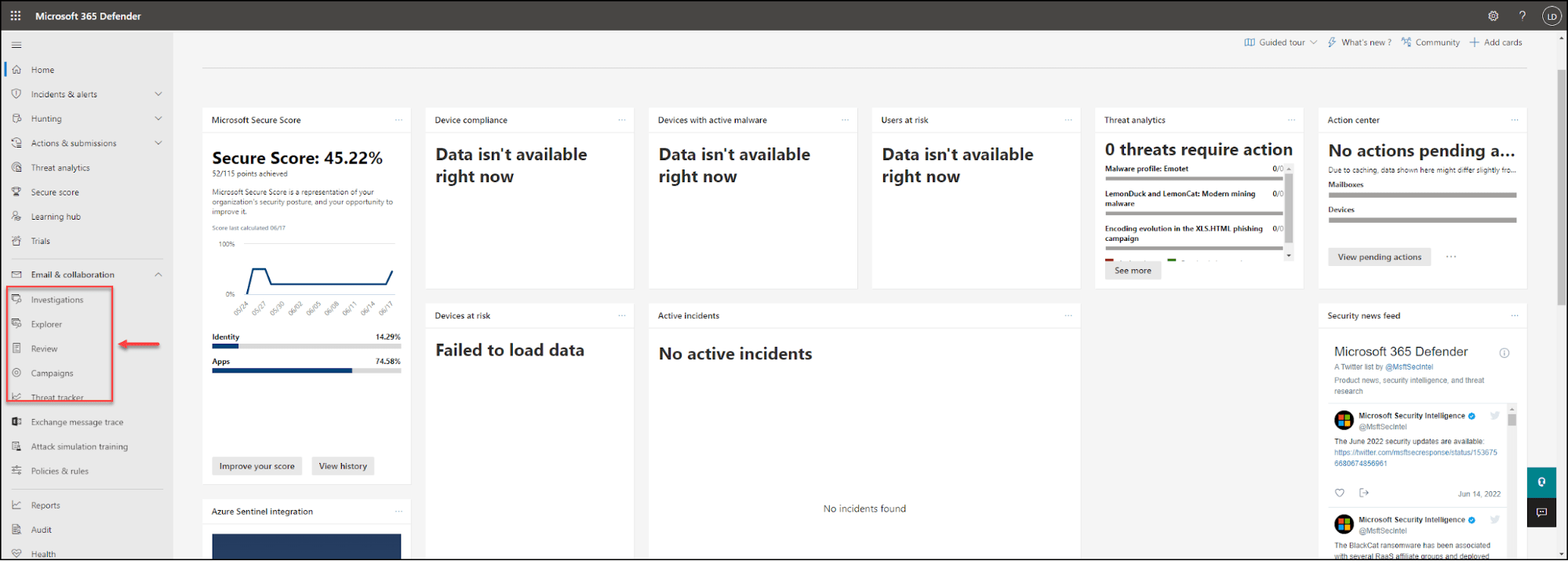
Task: Open Action center card options menu
Action: (x=1515, y=120)
